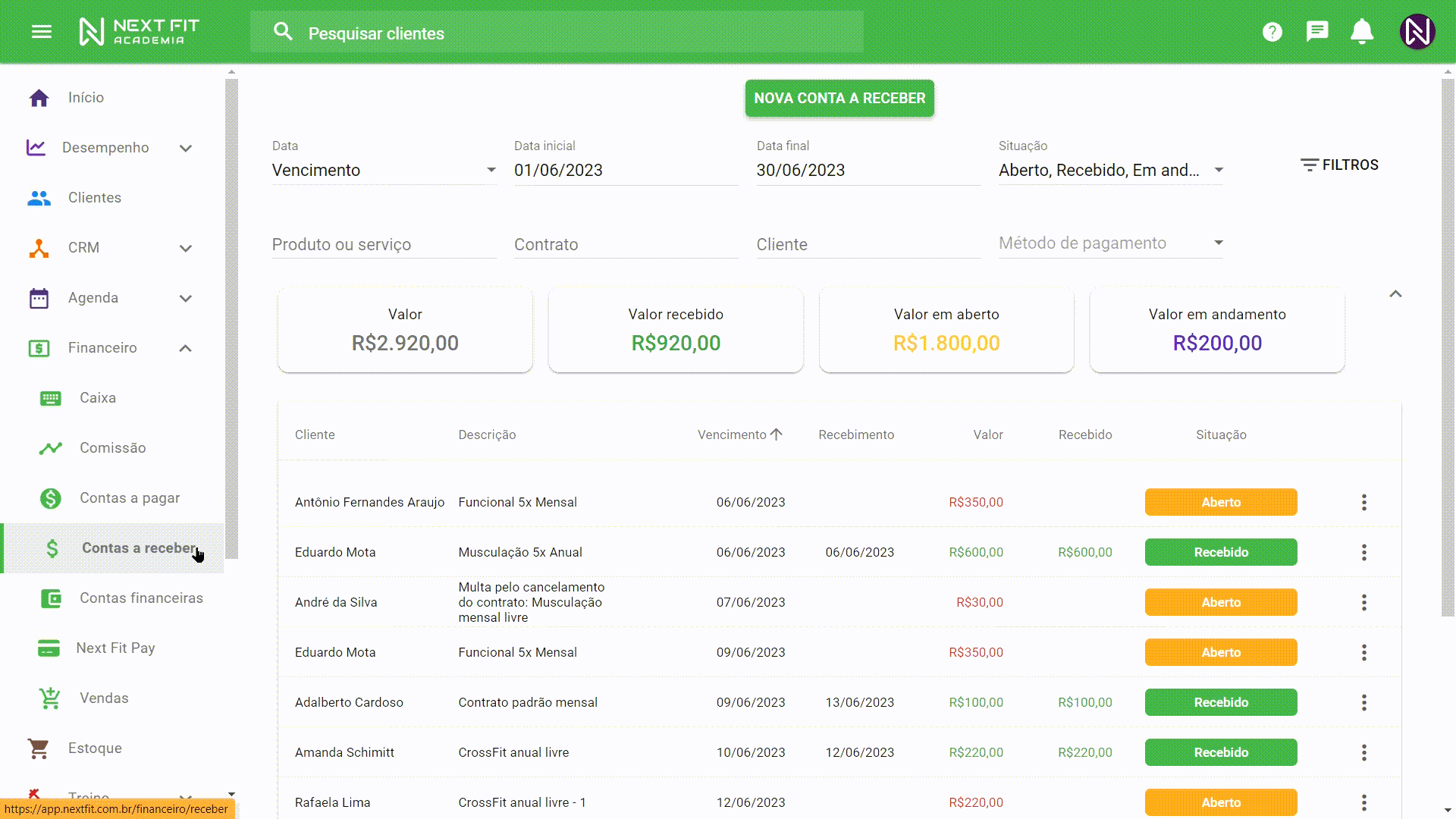Click the help question mark icon

[1272, 32]
